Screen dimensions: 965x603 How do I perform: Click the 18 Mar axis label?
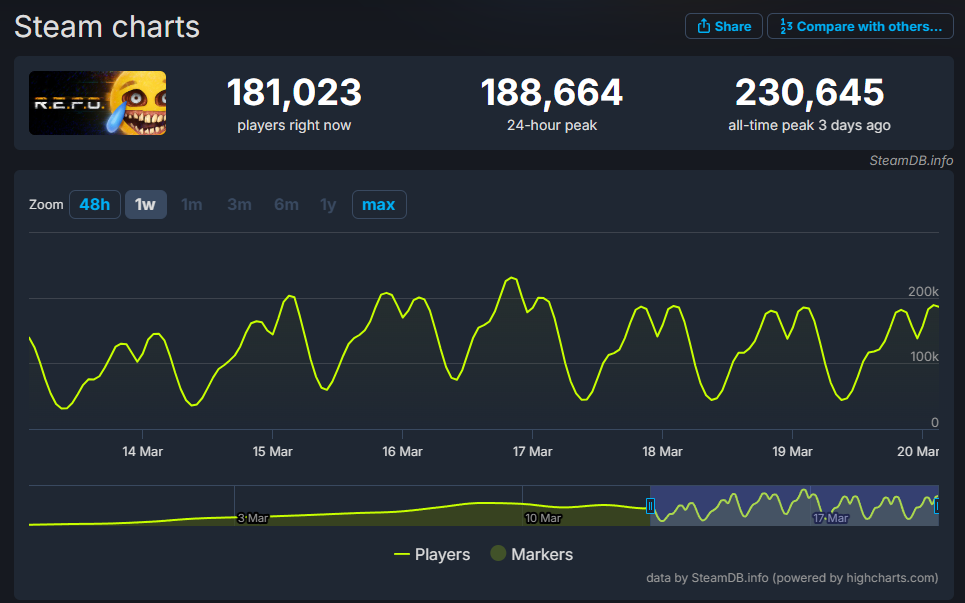[662, 452]
